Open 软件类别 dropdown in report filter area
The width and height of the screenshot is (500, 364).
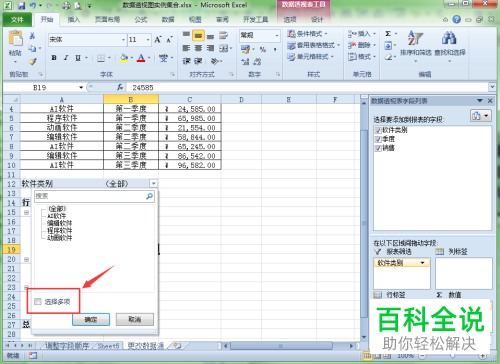pyautogui.click(x=423, y=263)
